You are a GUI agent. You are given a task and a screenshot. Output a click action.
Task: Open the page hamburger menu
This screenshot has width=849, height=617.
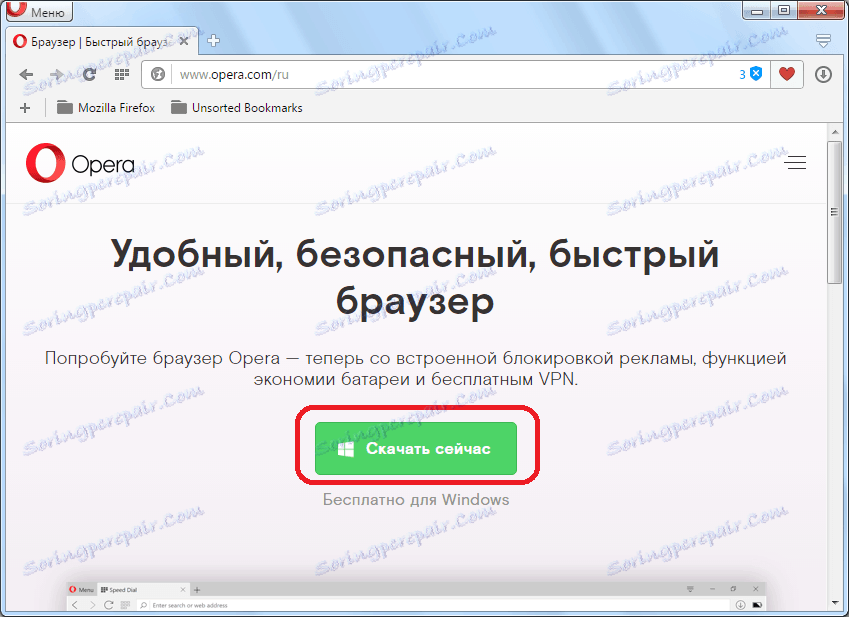pyautogui.click(x=795, y=162)
